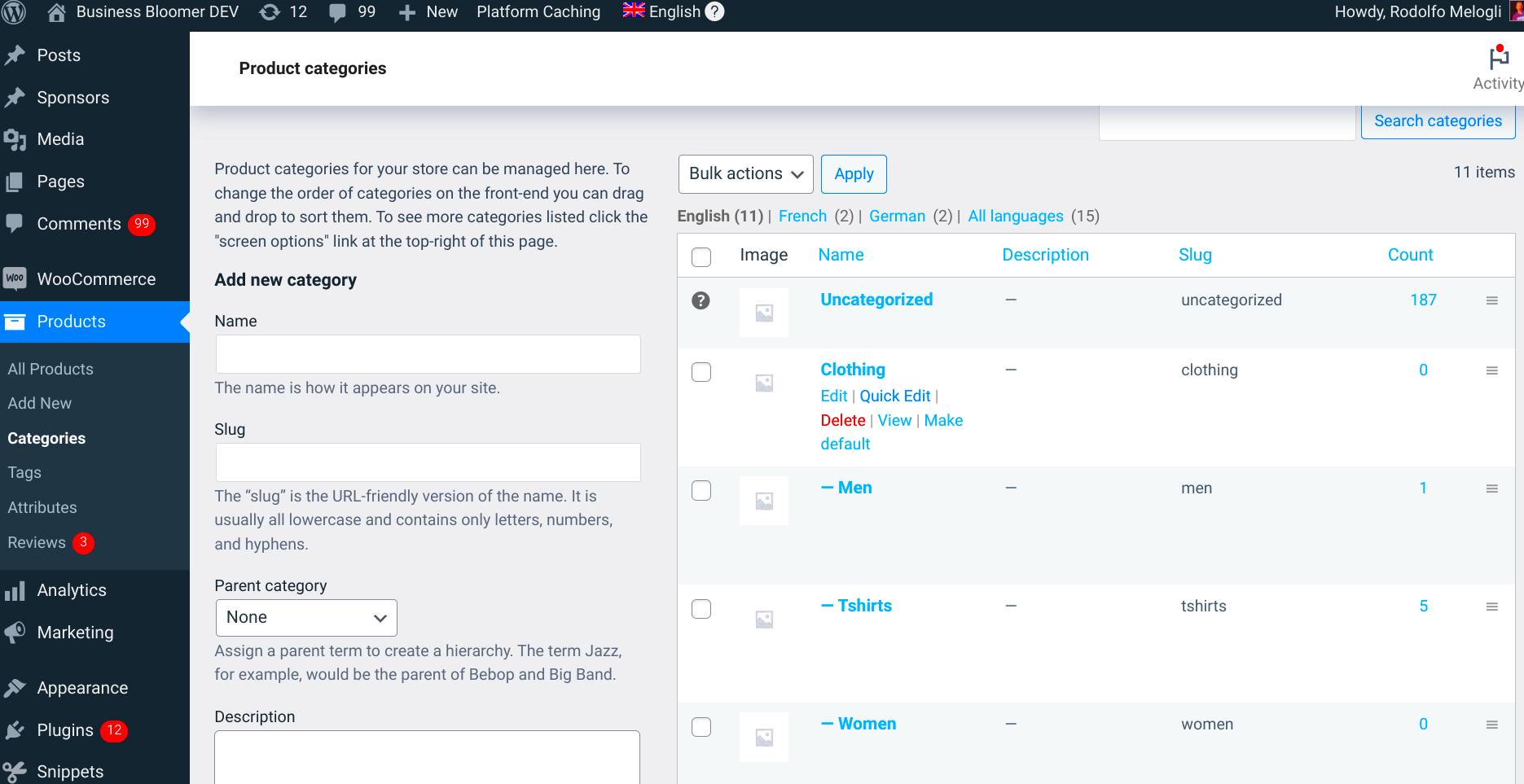Sort table by Name column
Screen dimensions: 1524x784
tap(841, 255)
